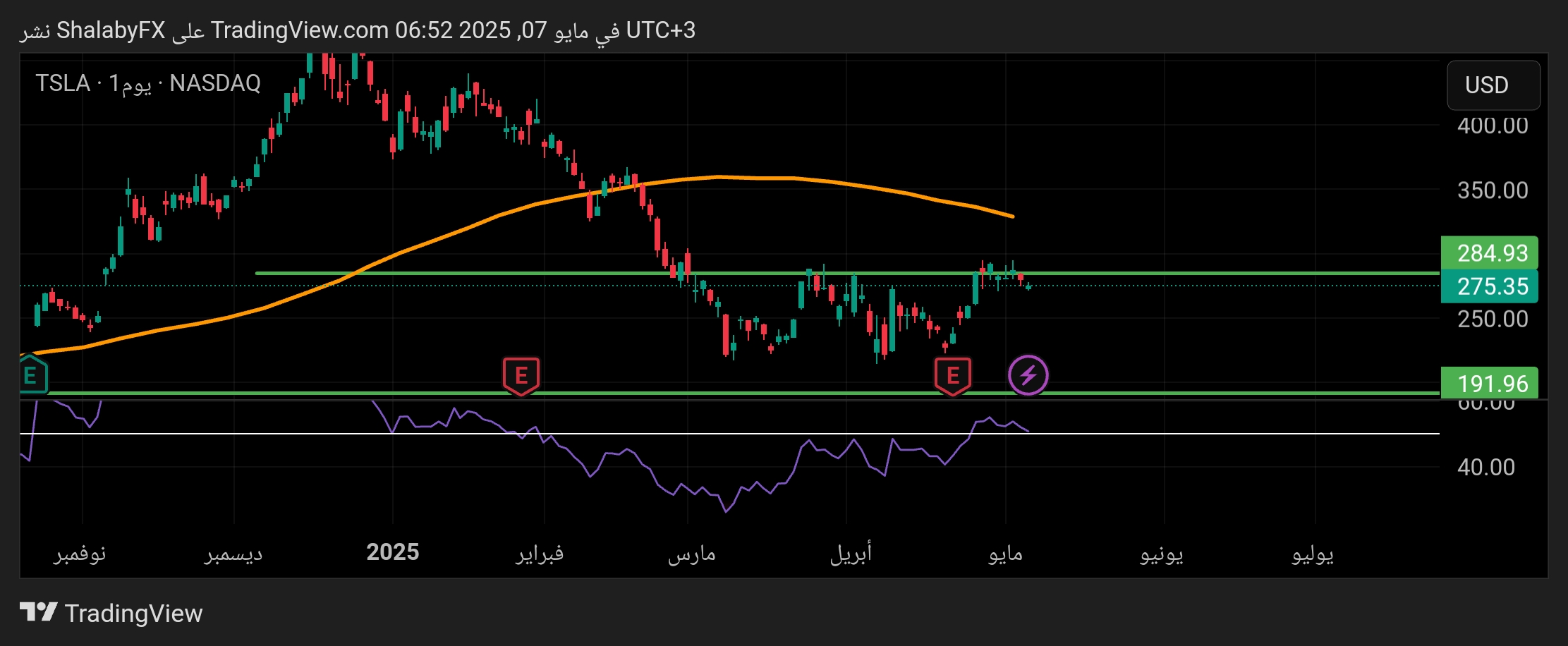Click the TSLA symbol title text
1568x646 pixels.
coord(63,83)
